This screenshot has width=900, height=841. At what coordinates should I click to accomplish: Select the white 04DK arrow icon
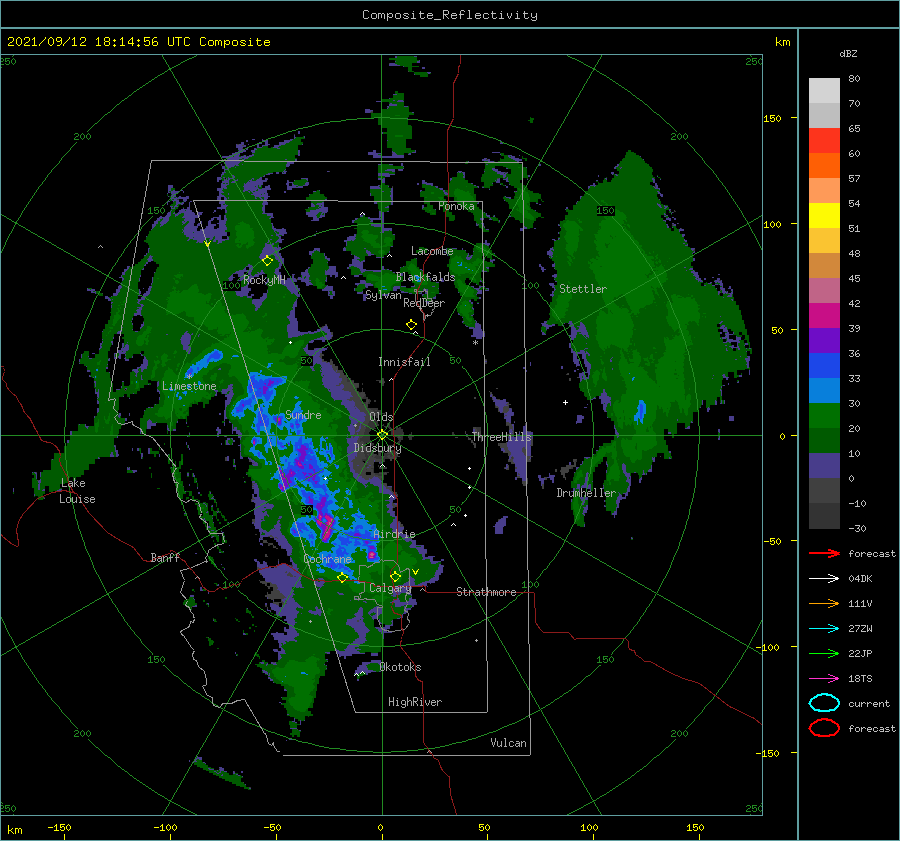click(x=824, y=579)
